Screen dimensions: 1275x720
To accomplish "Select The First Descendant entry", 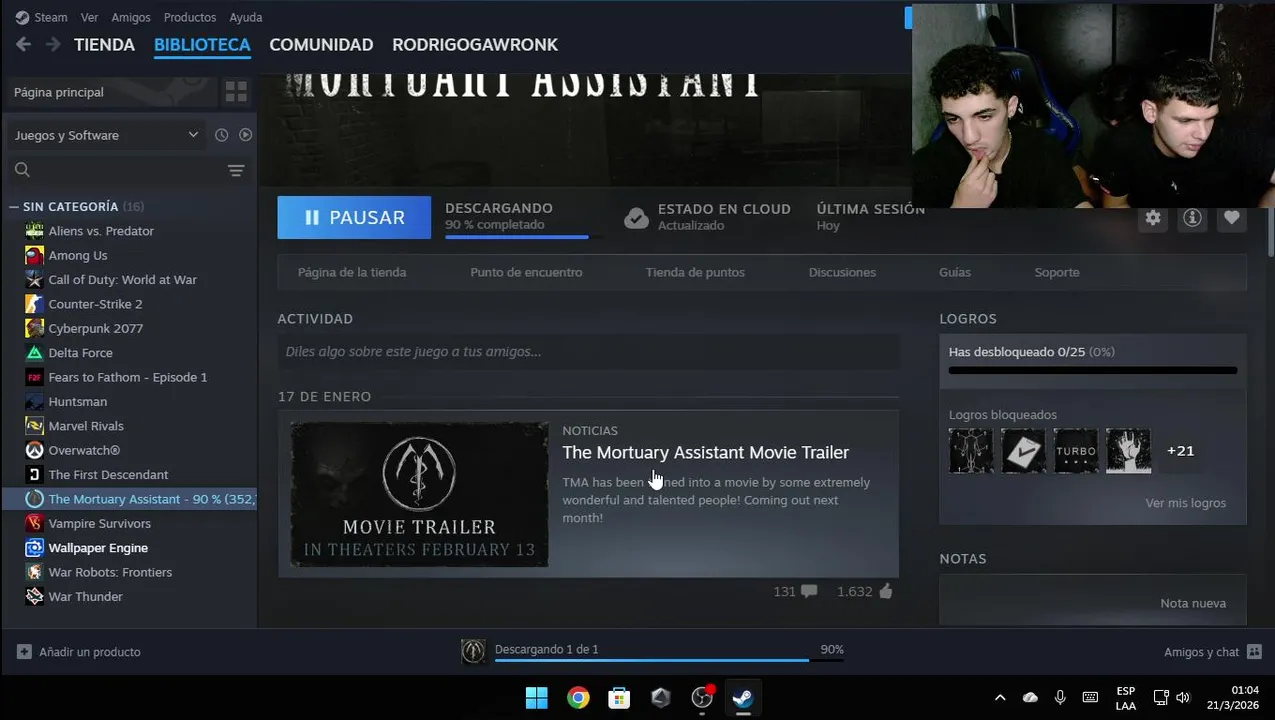I will 108,475.
